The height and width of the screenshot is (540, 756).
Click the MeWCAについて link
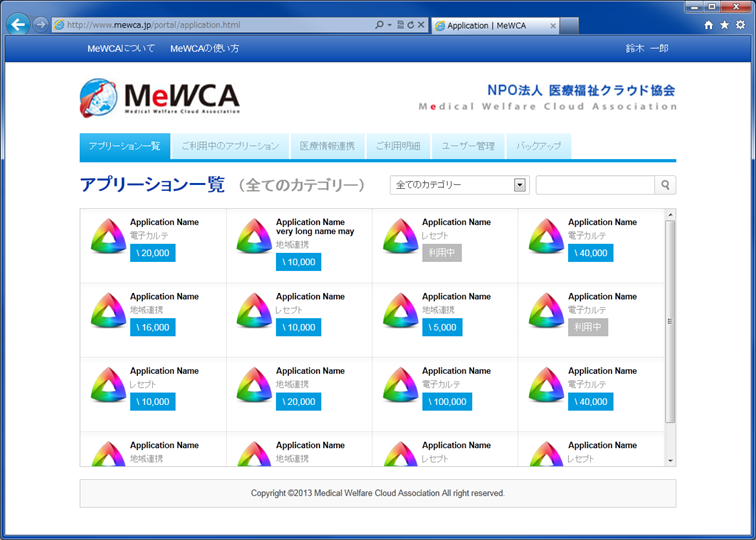[121, 48]
